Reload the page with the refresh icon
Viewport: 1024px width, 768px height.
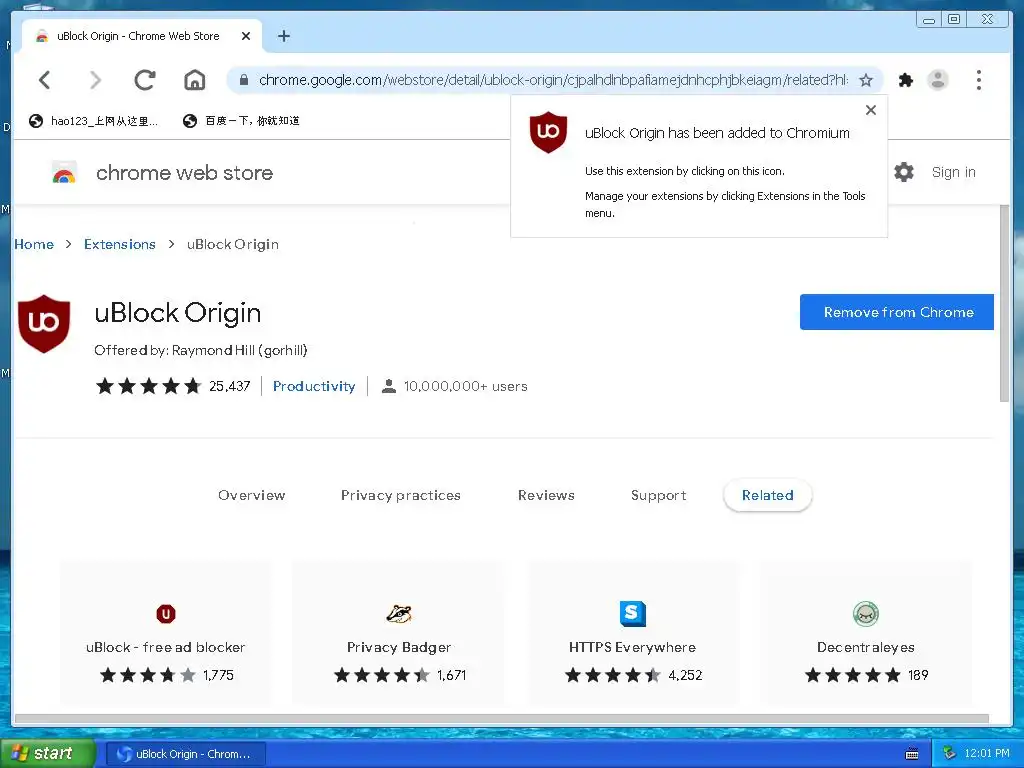point(145,80)
